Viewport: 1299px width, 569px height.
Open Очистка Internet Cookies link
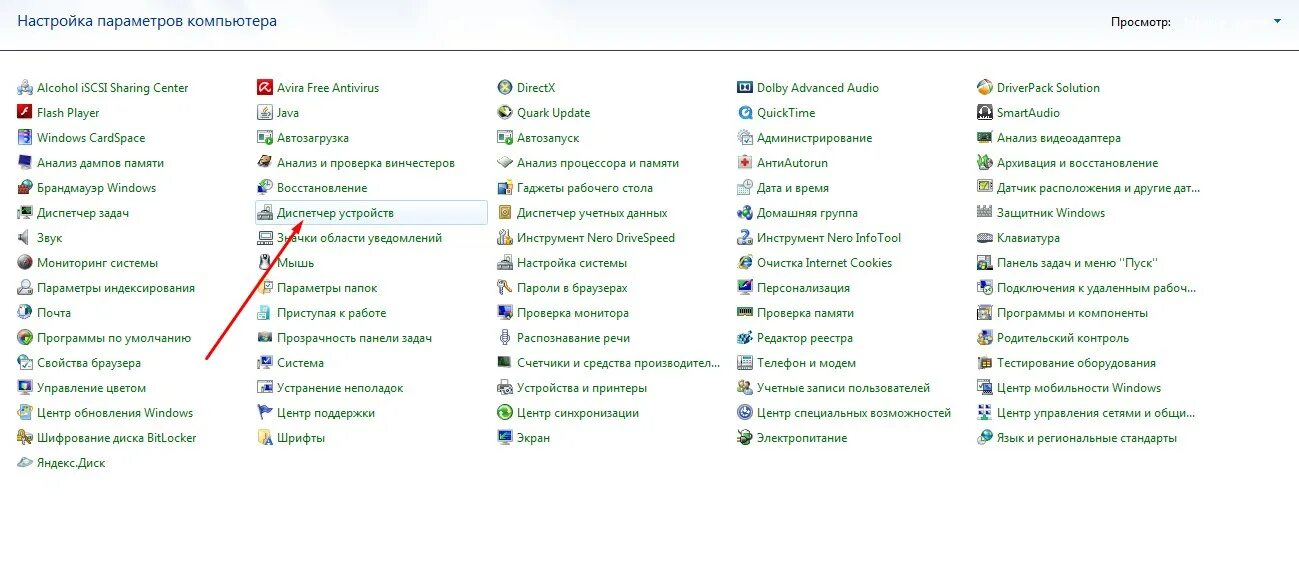(x=824, y=263)
